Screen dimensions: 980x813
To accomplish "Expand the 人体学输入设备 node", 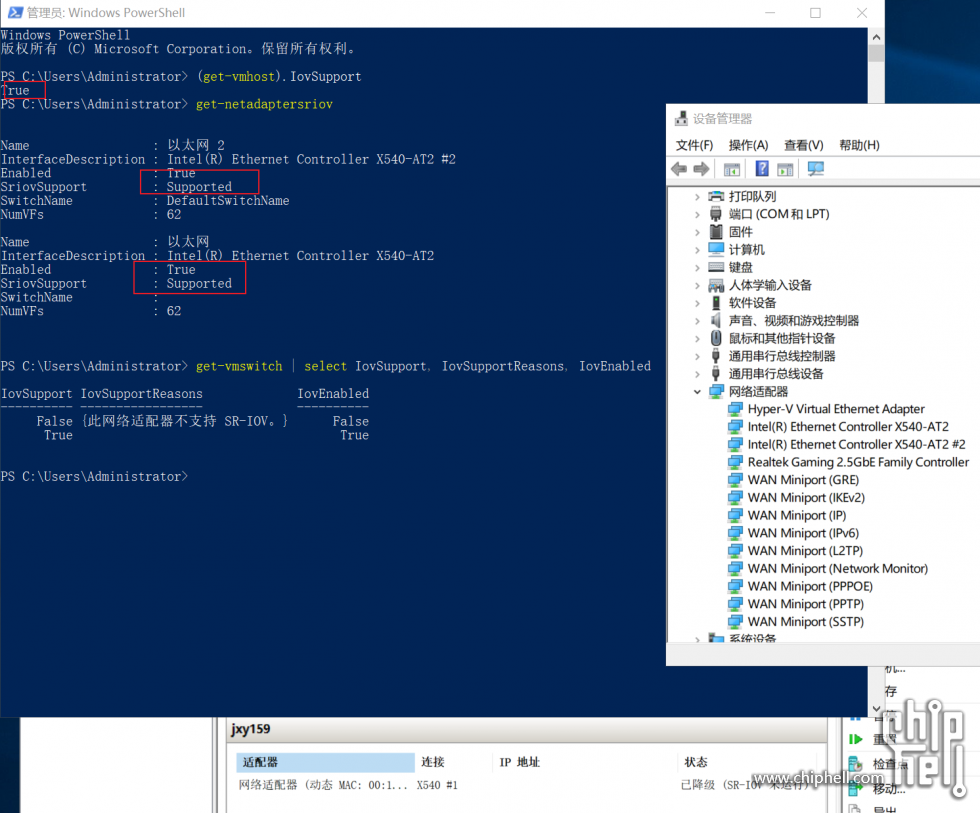I will (x=698, y=286).
